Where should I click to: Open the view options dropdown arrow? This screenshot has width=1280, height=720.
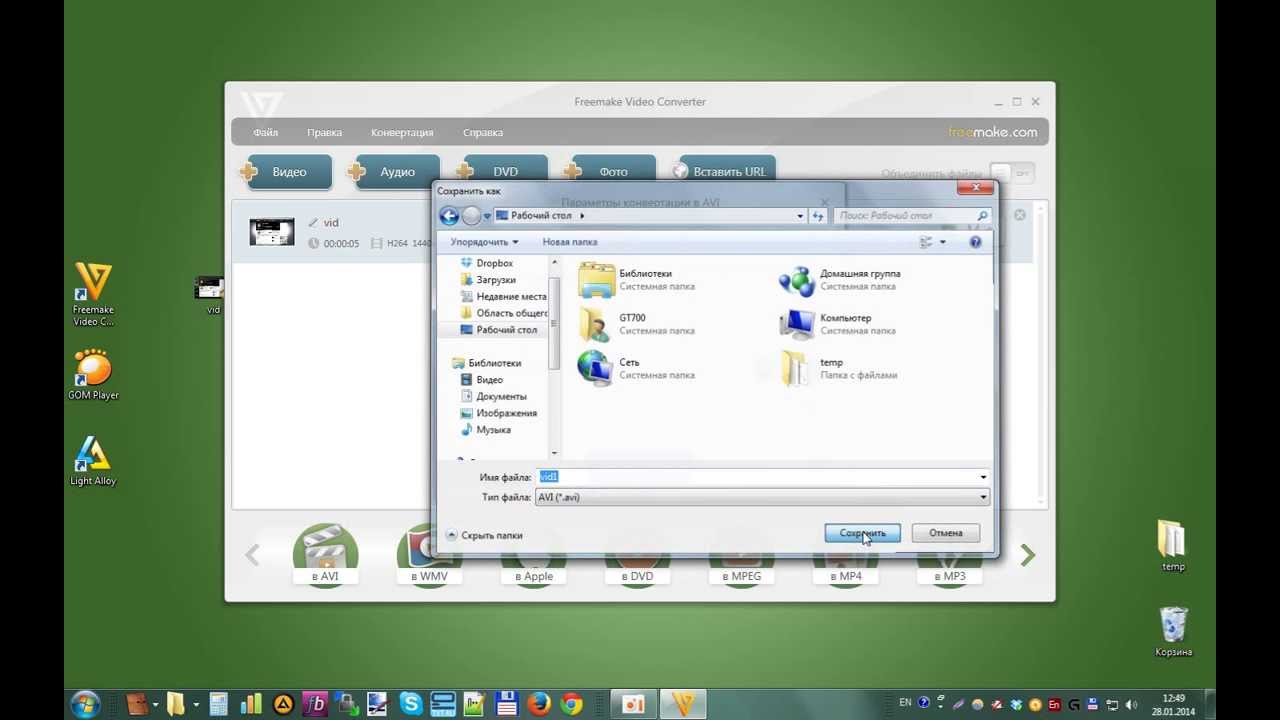pos(943,242)
